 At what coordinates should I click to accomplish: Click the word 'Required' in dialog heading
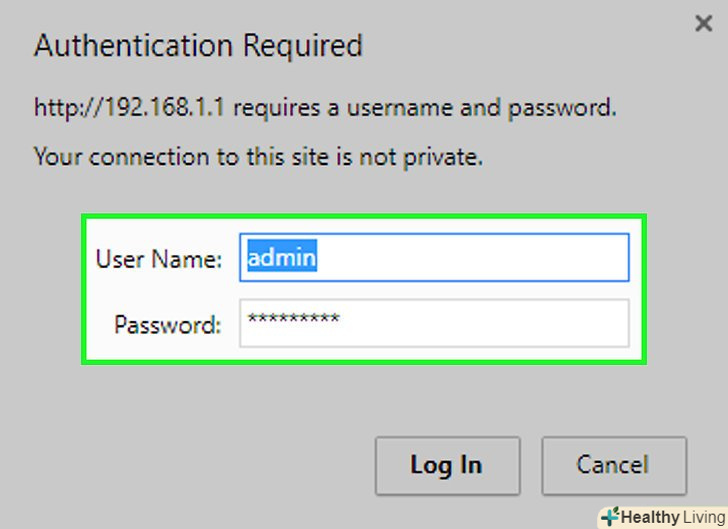coord(298,46)
